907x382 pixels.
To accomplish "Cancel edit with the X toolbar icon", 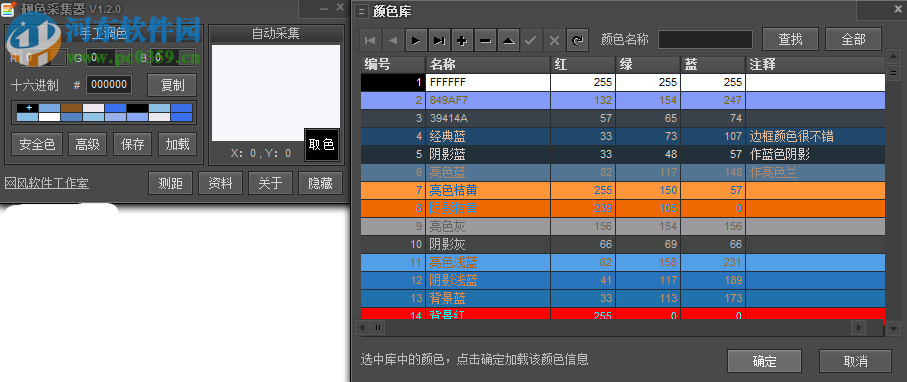I will point(554,40).
